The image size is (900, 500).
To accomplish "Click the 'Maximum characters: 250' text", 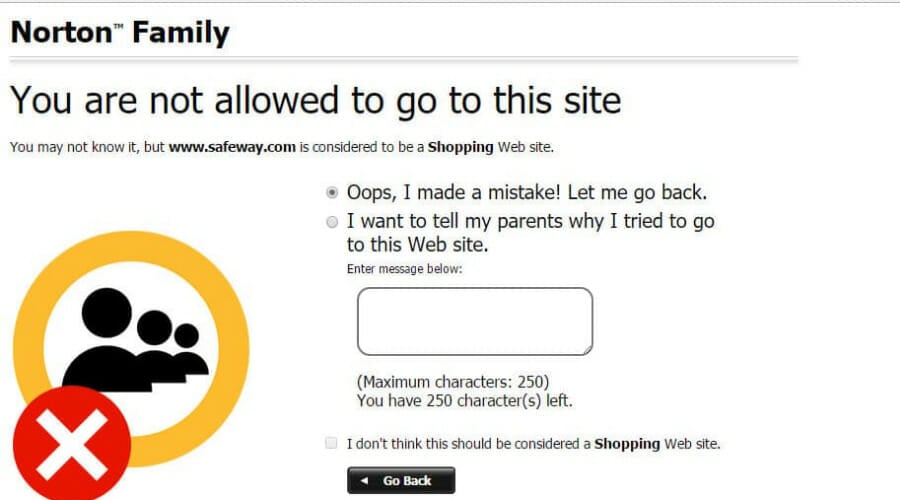I will [x=453, y=382].
